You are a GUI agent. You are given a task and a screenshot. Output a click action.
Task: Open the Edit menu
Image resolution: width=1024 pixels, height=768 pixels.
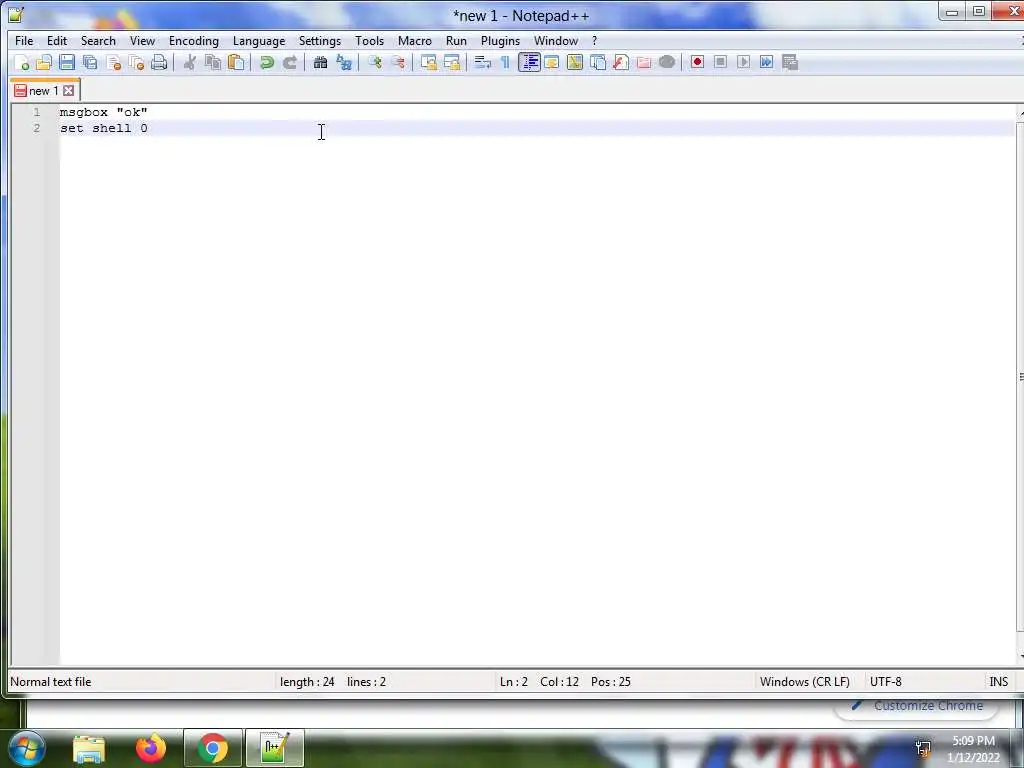[x=57, y=40]
